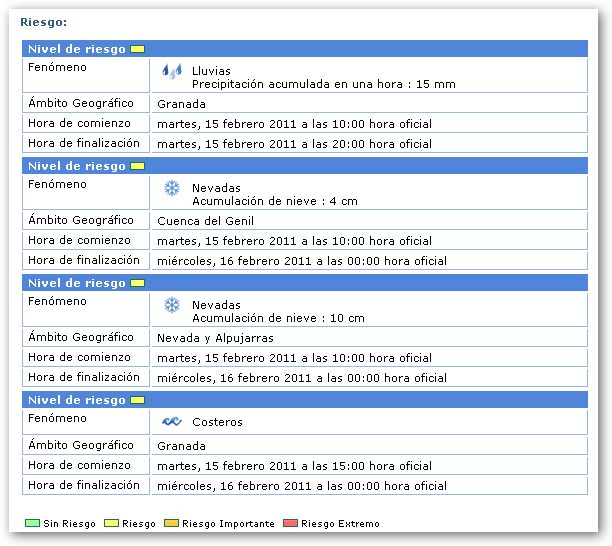Click the rain drops icon beside Lluvias
The height and width of the screenshot is (546, 612).
point(172,71)
